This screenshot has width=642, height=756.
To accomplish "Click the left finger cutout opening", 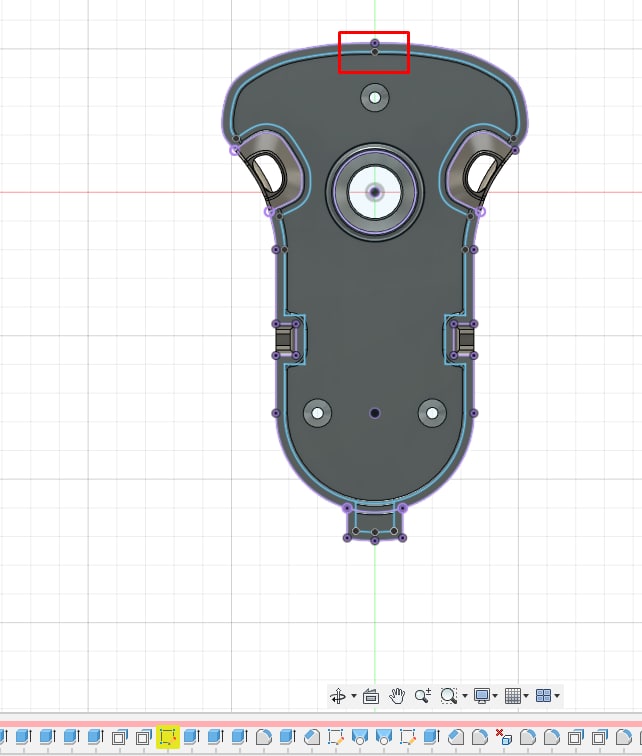I will [x=267, y=173].
